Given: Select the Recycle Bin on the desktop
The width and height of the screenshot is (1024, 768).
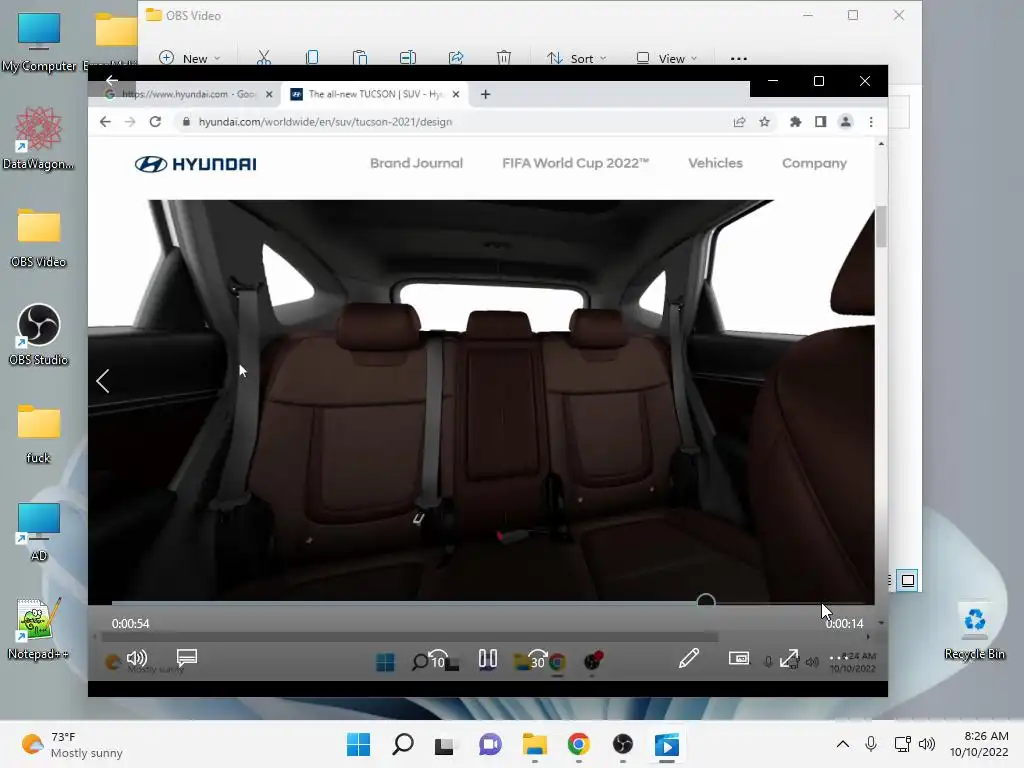Looking at the screenshot, I should [x=974, y=630].
